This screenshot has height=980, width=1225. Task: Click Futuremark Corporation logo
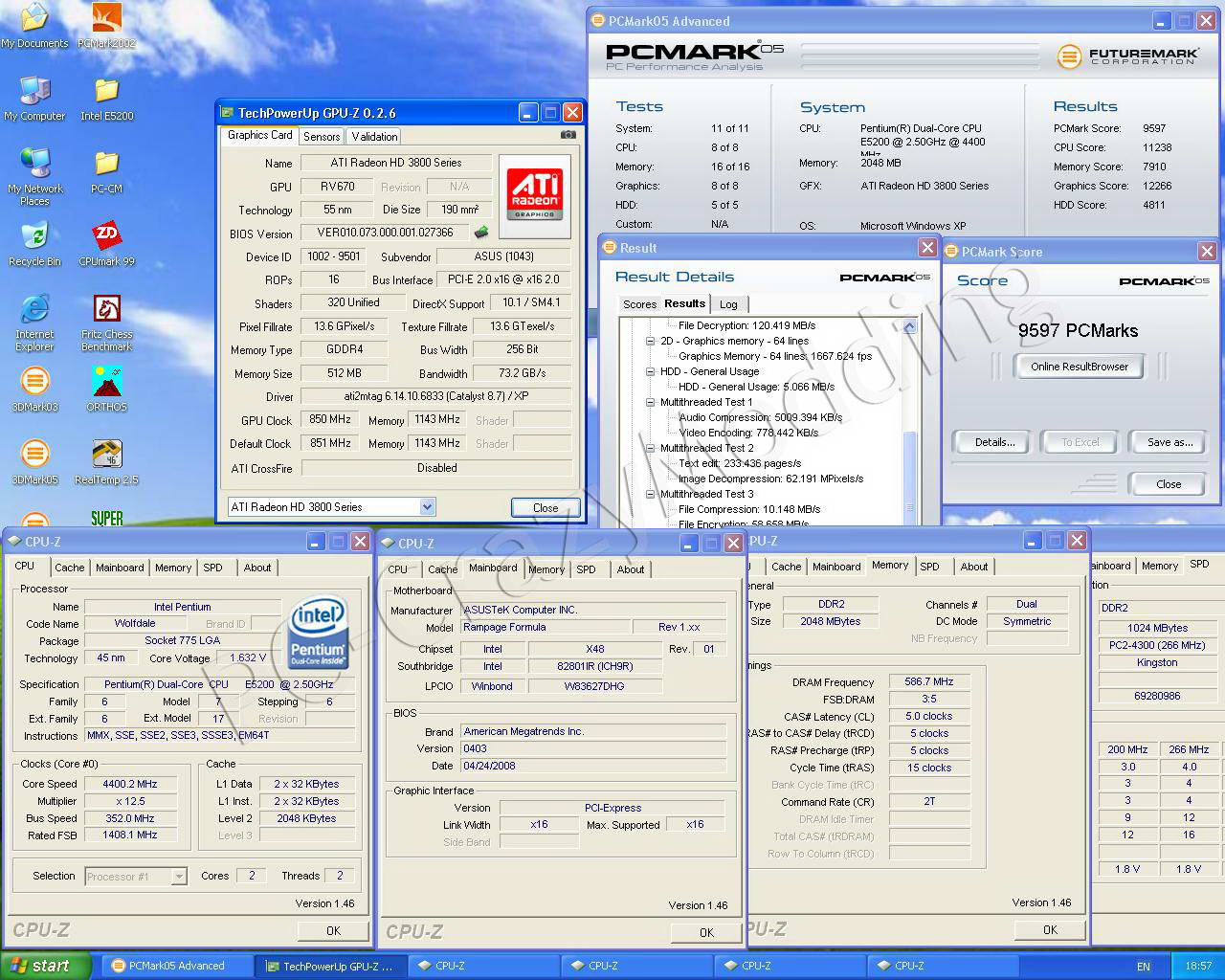1128,56
